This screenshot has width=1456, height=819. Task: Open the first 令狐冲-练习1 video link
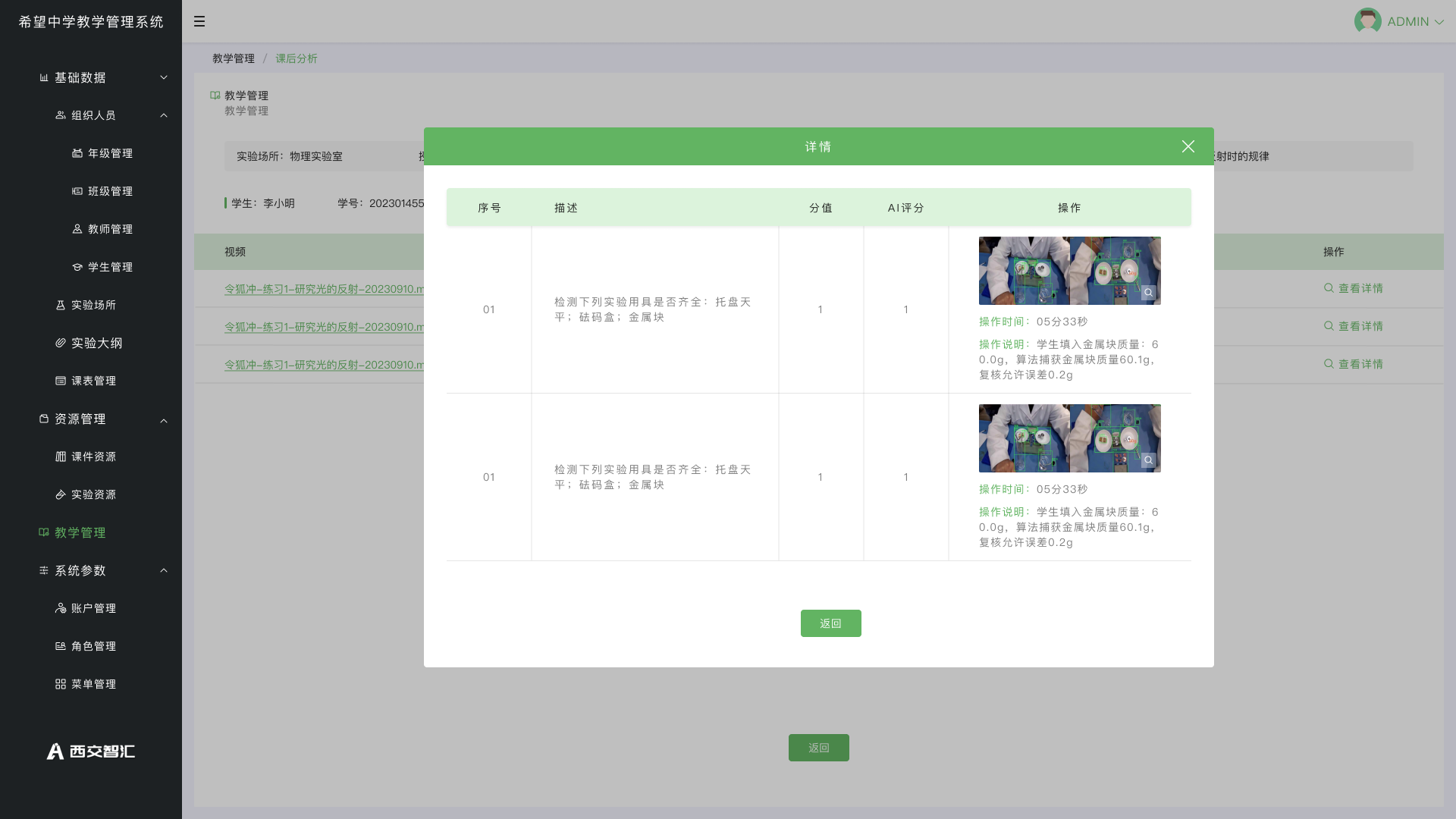324,289
